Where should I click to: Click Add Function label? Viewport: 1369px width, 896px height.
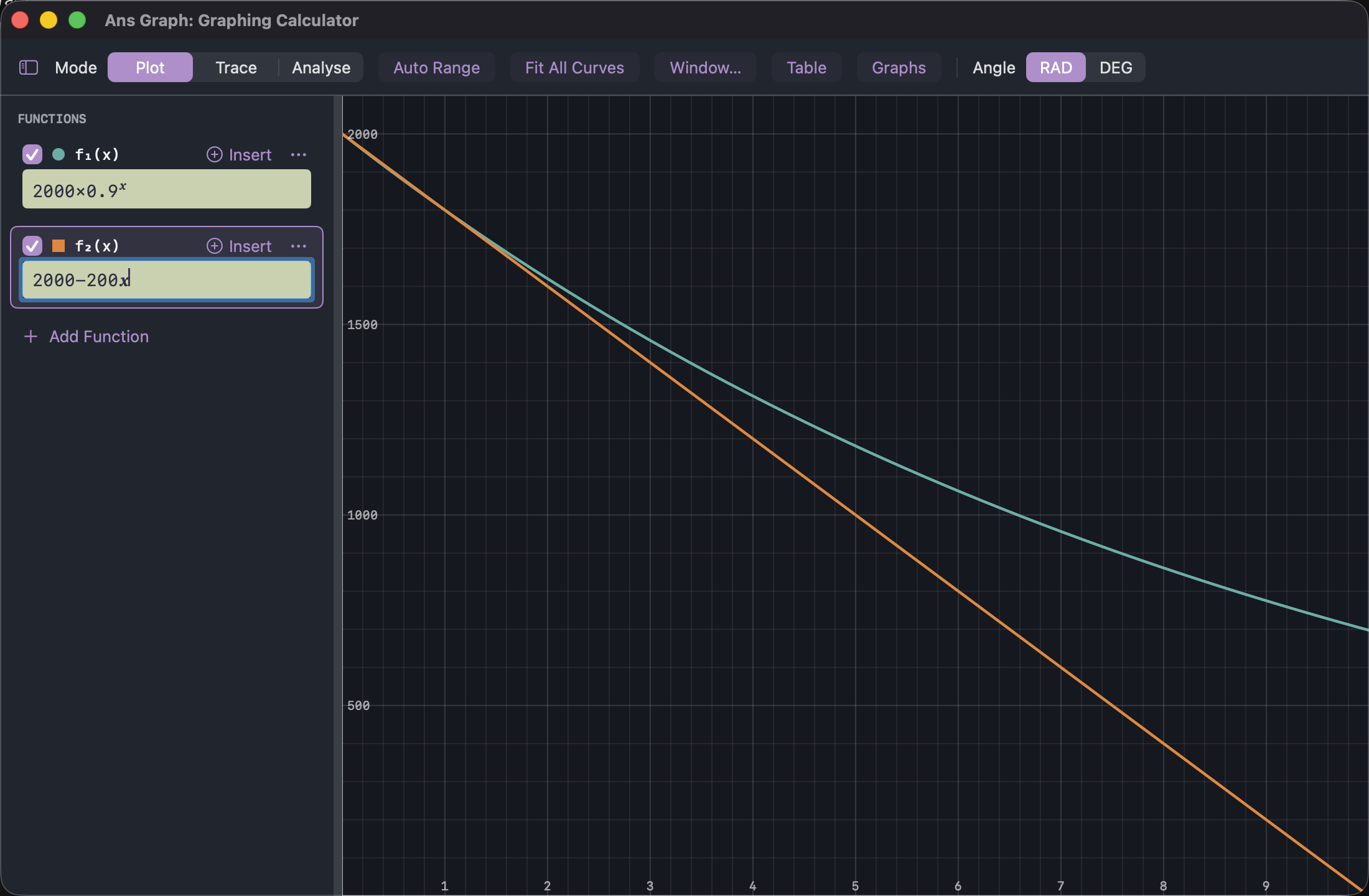coord(99,337)
